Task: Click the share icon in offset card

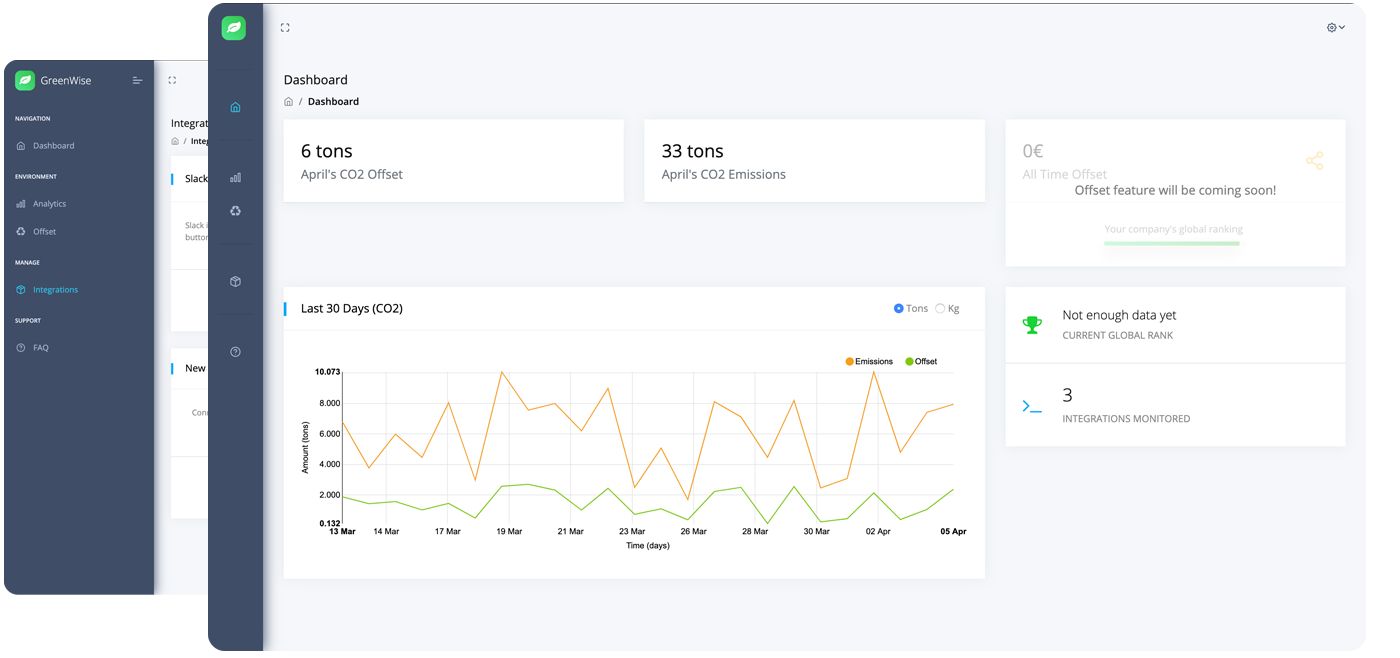Action: tap(1314, 160)
